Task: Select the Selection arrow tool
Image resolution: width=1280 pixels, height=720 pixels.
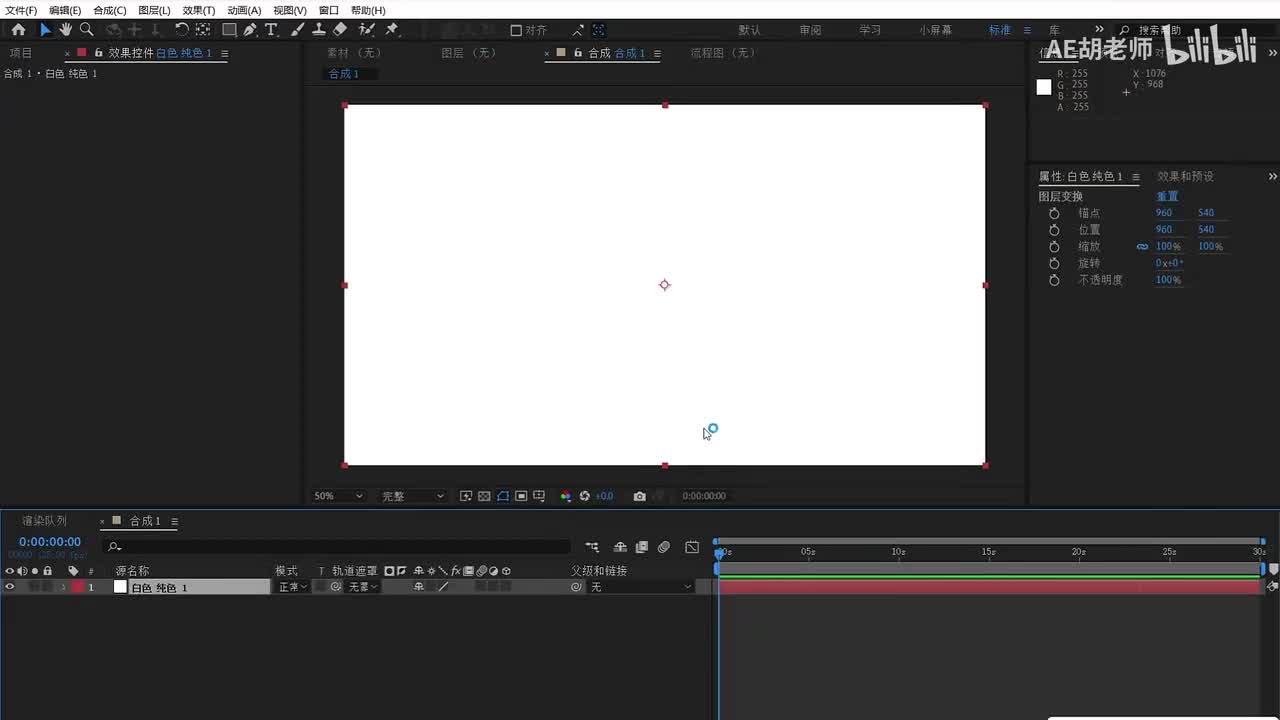Action: click(x=45, y=30)
